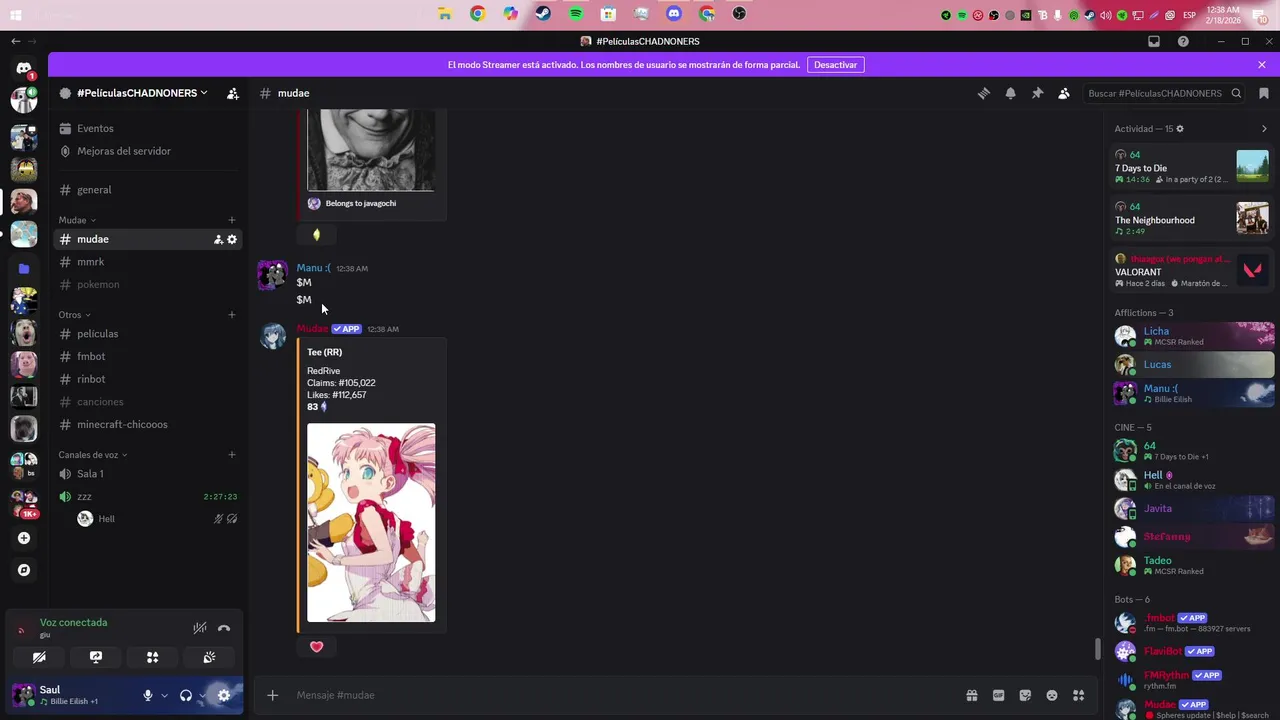Dismiss the streamer mode banner
1280x720 pixels.
pyautogui.click(x=1262, y=65)
